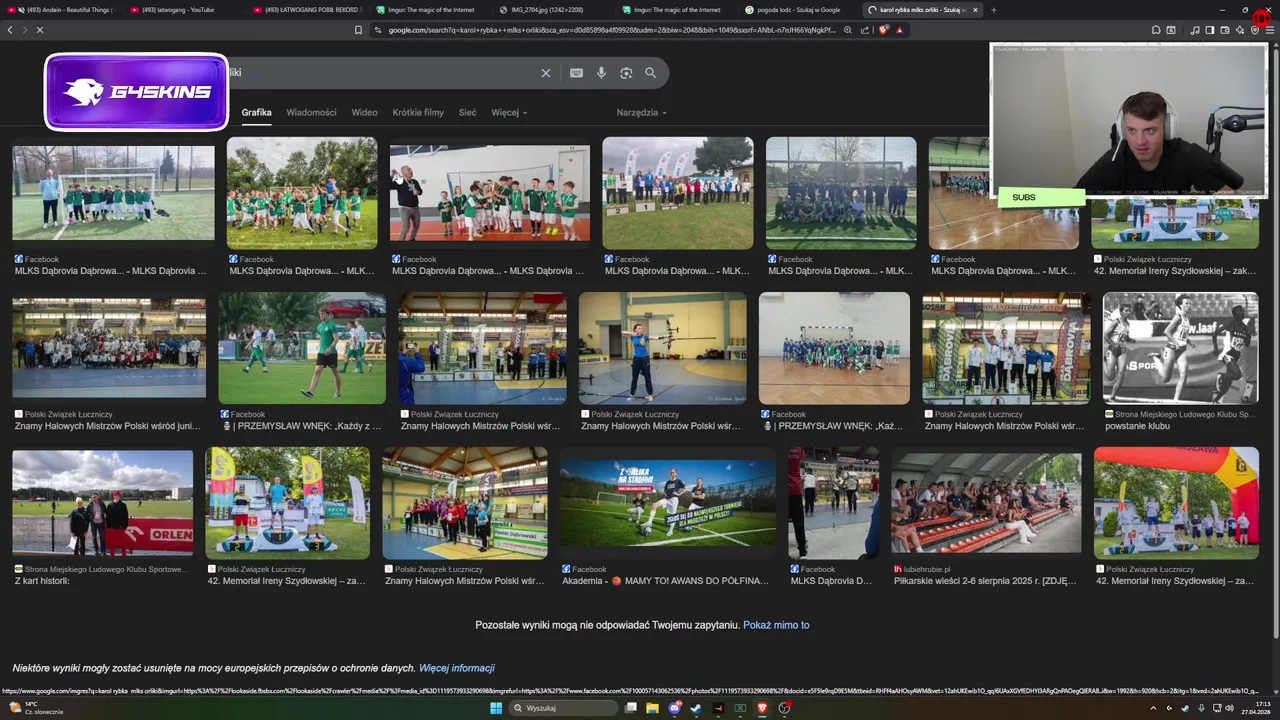Show hidden system tray icons
Viewport: 1280px width, 720px height.
[1153, 708]
